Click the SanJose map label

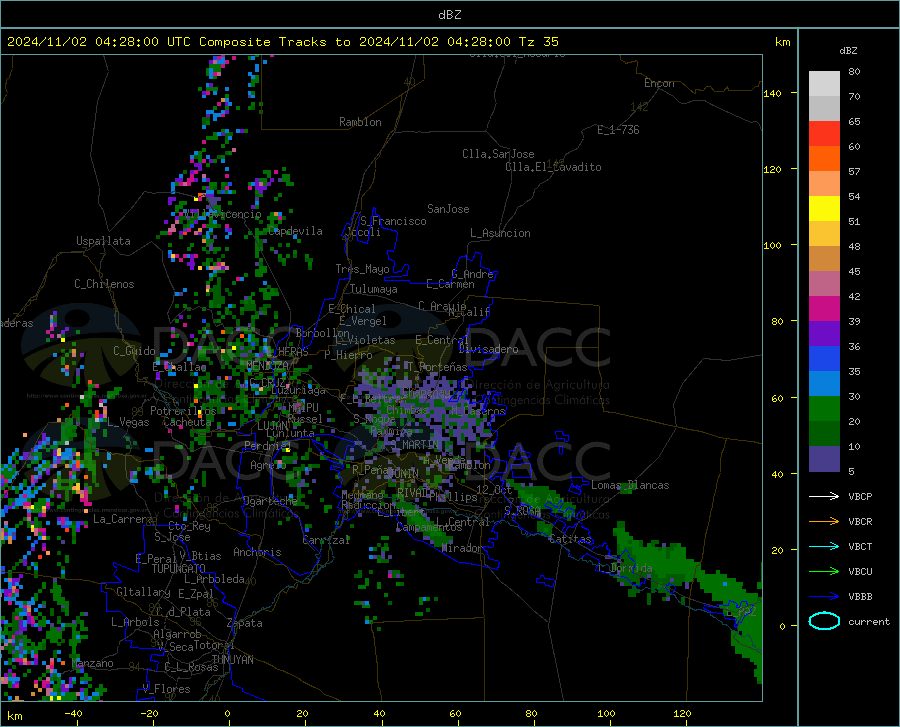pyautogui.click(x=448, y=209)
